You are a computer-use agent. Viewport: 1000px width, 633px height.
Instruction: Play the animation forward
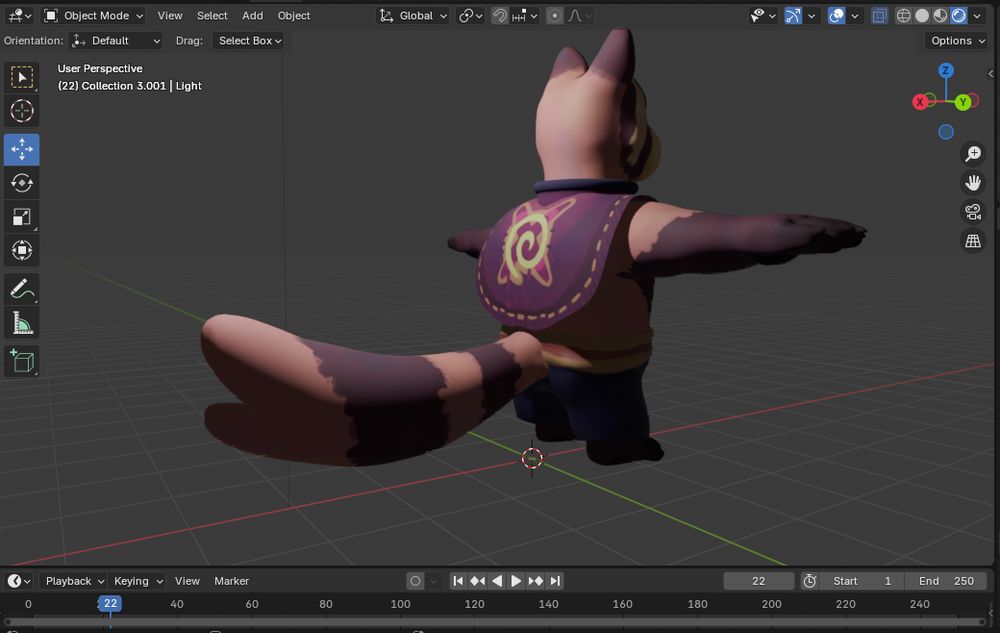click(x=516, y=581)
